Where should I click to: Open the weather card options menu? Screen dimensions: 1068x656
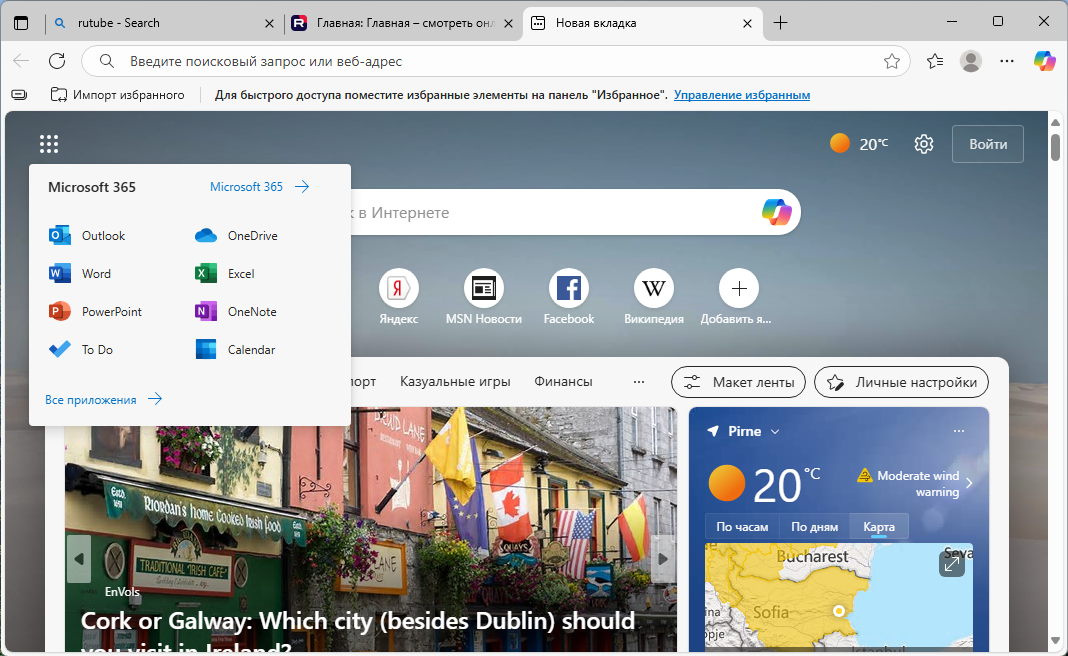957,429
